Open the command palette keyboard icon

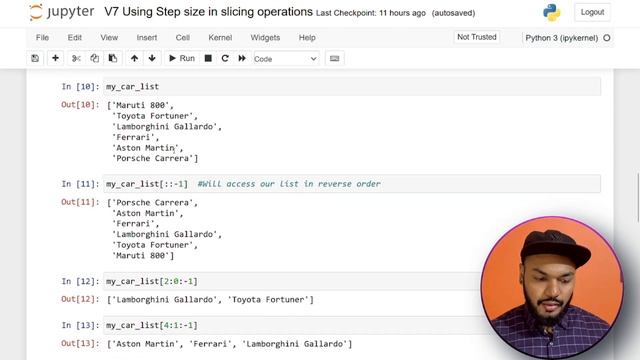pyautogui.click(x=334, y=58)
